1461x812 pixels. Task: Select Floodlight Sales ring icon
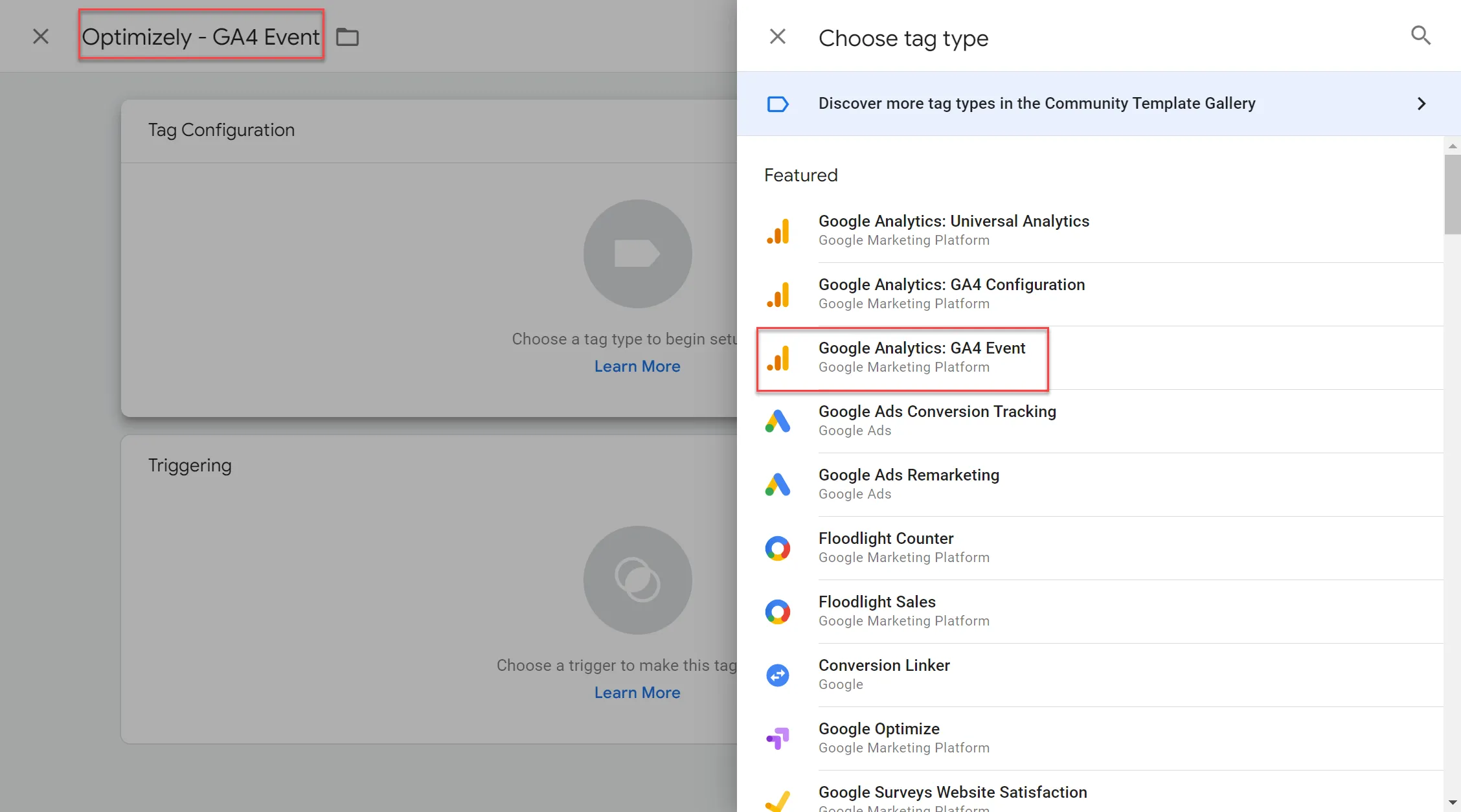coord(778,612)
